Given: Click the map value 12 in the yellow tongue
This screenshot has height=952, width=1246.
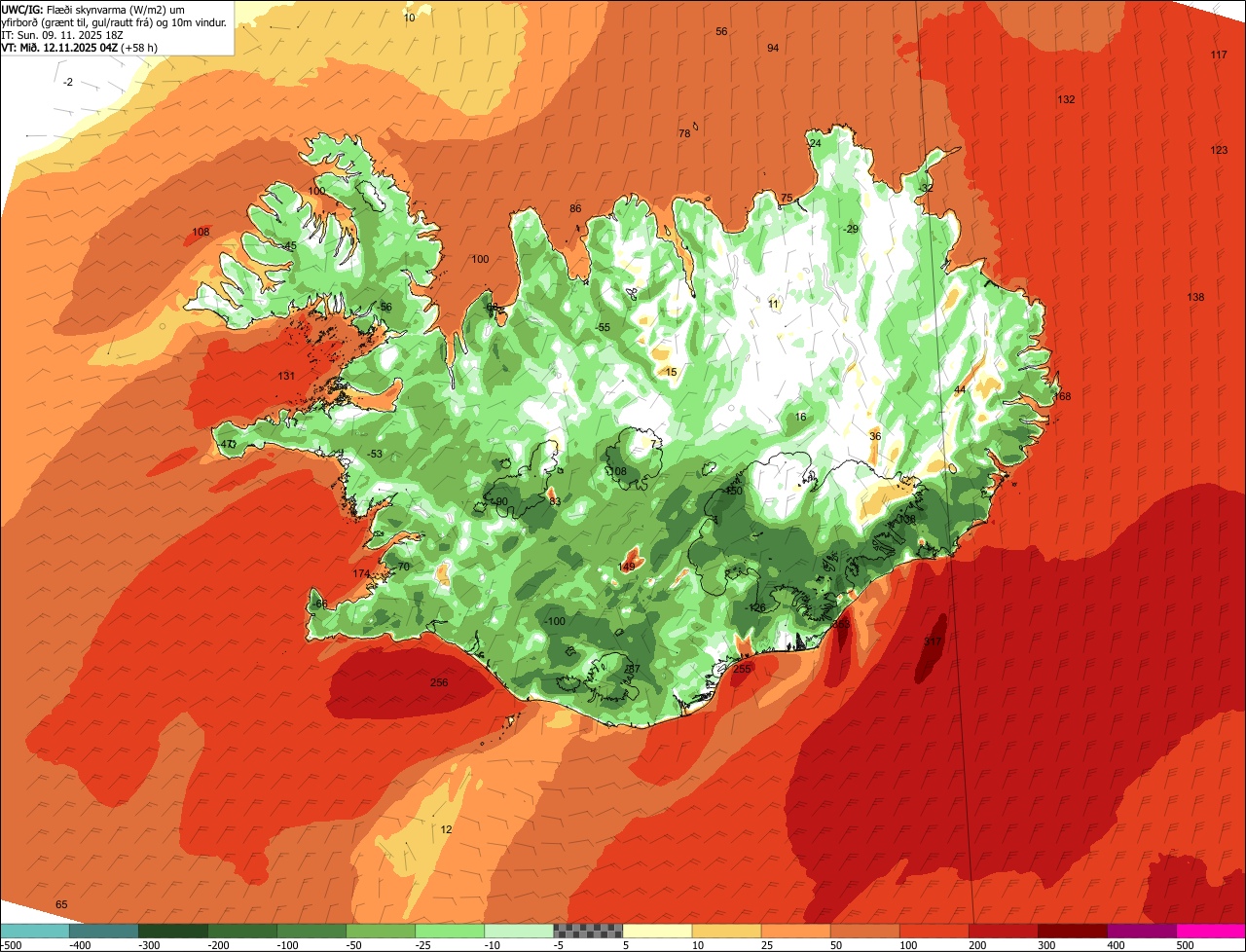Looking at the screenshot, I should tap(446, 829).
